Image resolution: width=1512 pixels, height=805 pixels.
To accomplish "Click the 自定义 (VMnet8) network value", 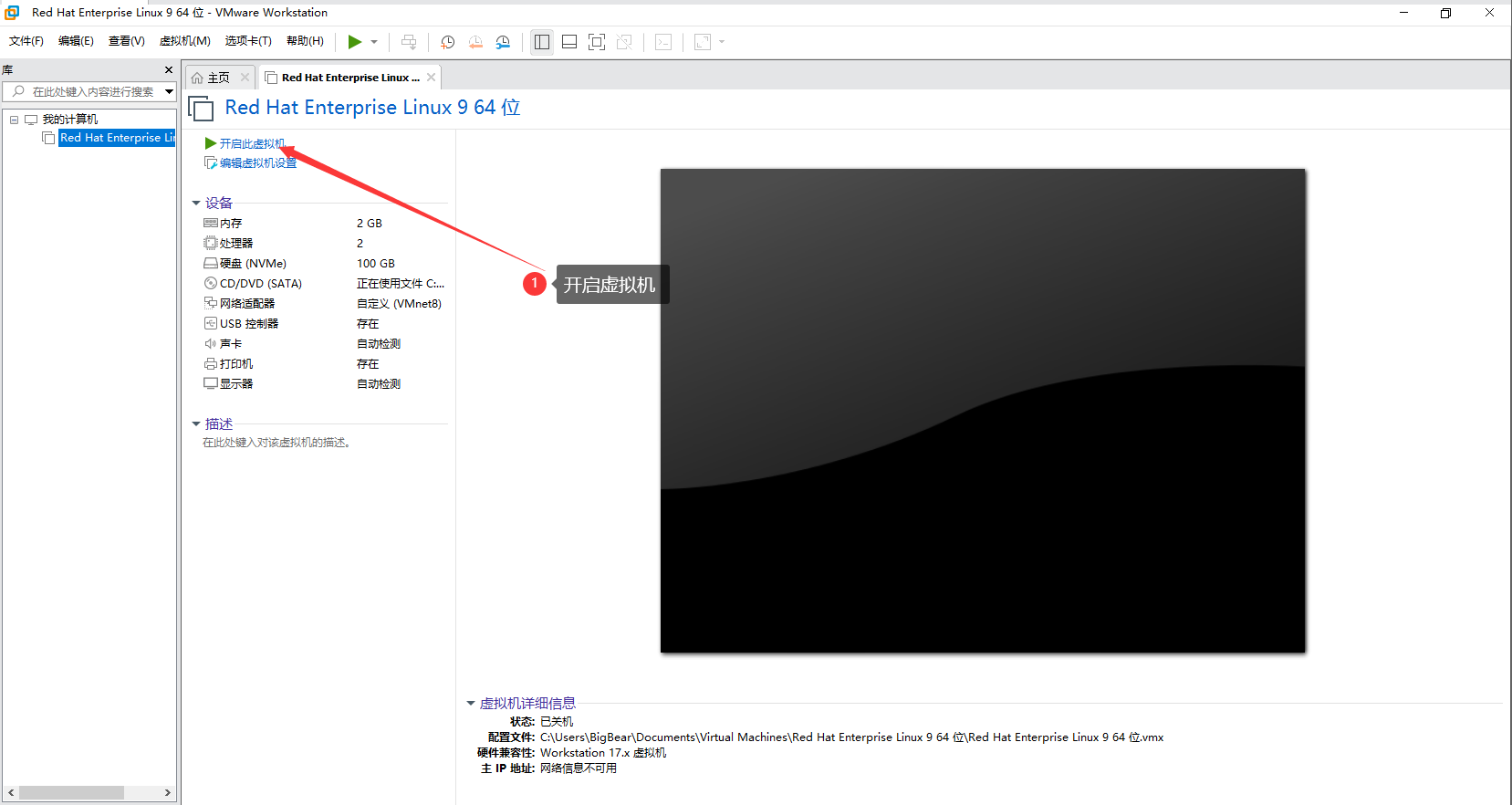I will click(x=399, y=304).
